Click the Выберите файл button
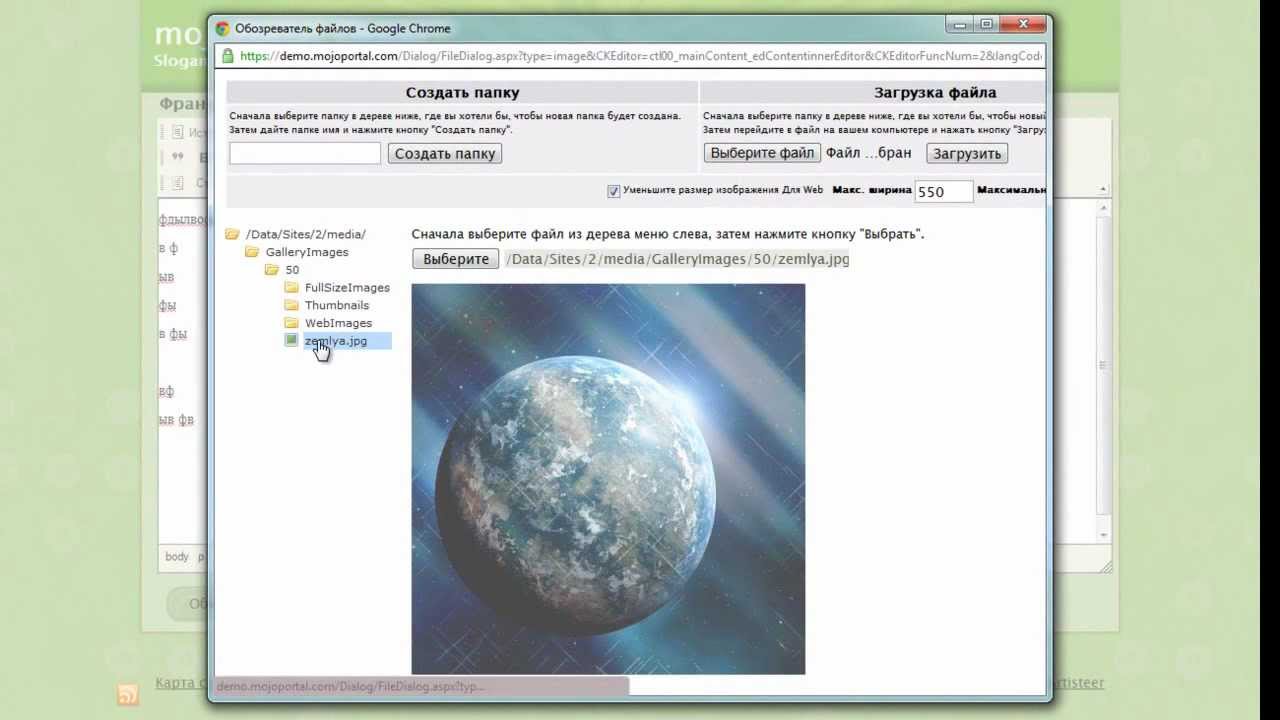The width and height of the screenshot is (1280, 720). (x=762, y=153)
